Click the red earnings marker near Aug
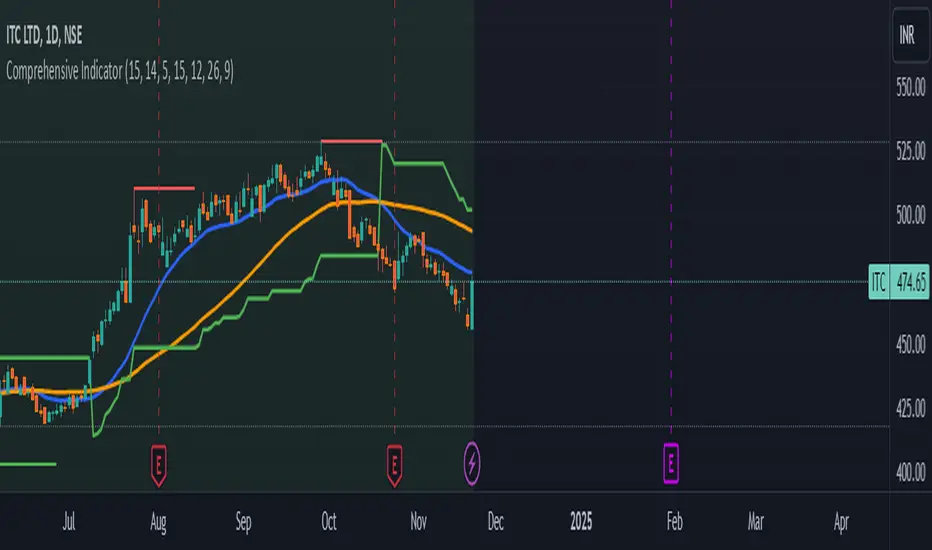This screenshot has width=932, height=550. tap(158, 465)
